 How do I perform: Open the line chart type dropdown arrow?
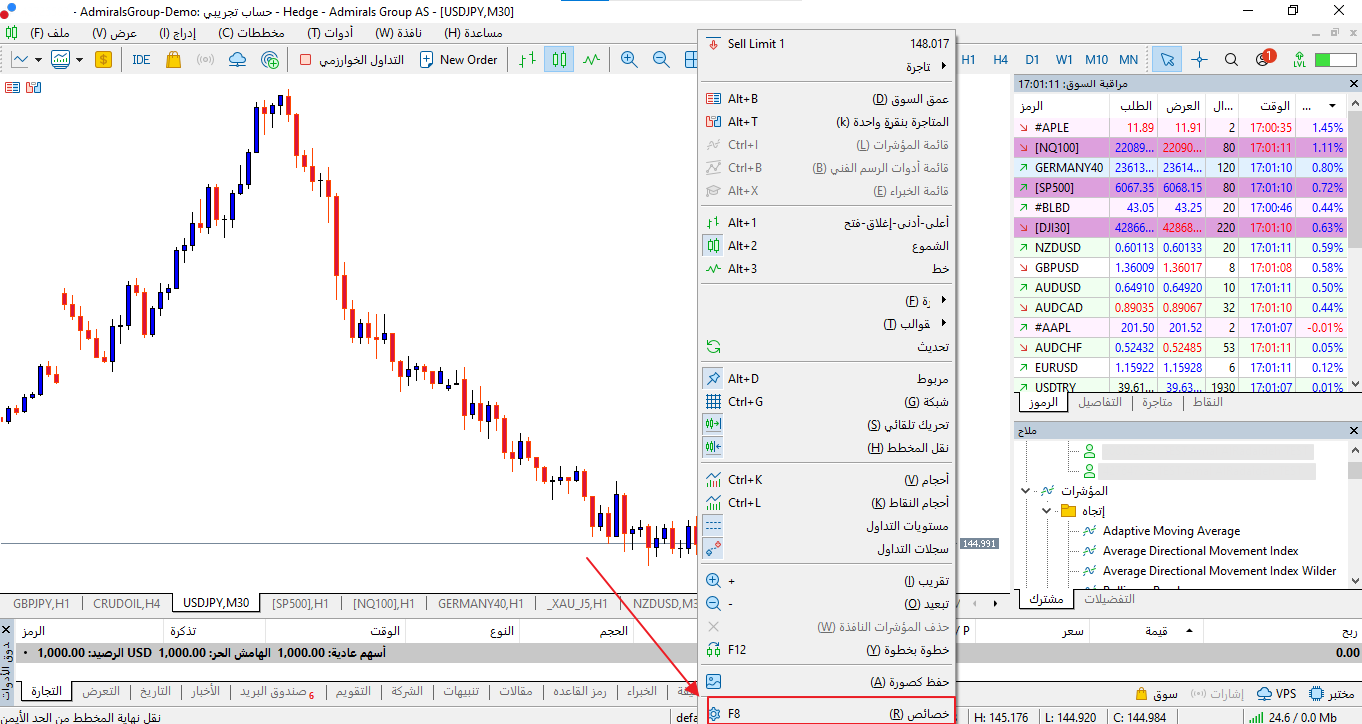click(x=38, y=60)
